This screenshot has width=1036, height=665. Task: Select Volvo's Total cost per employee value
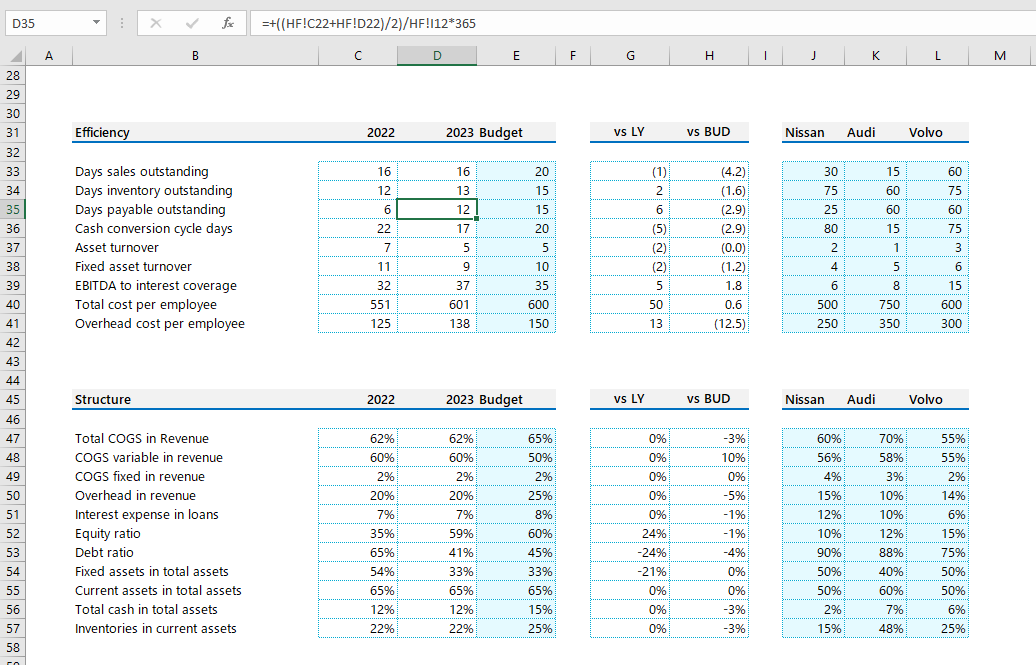937,305
